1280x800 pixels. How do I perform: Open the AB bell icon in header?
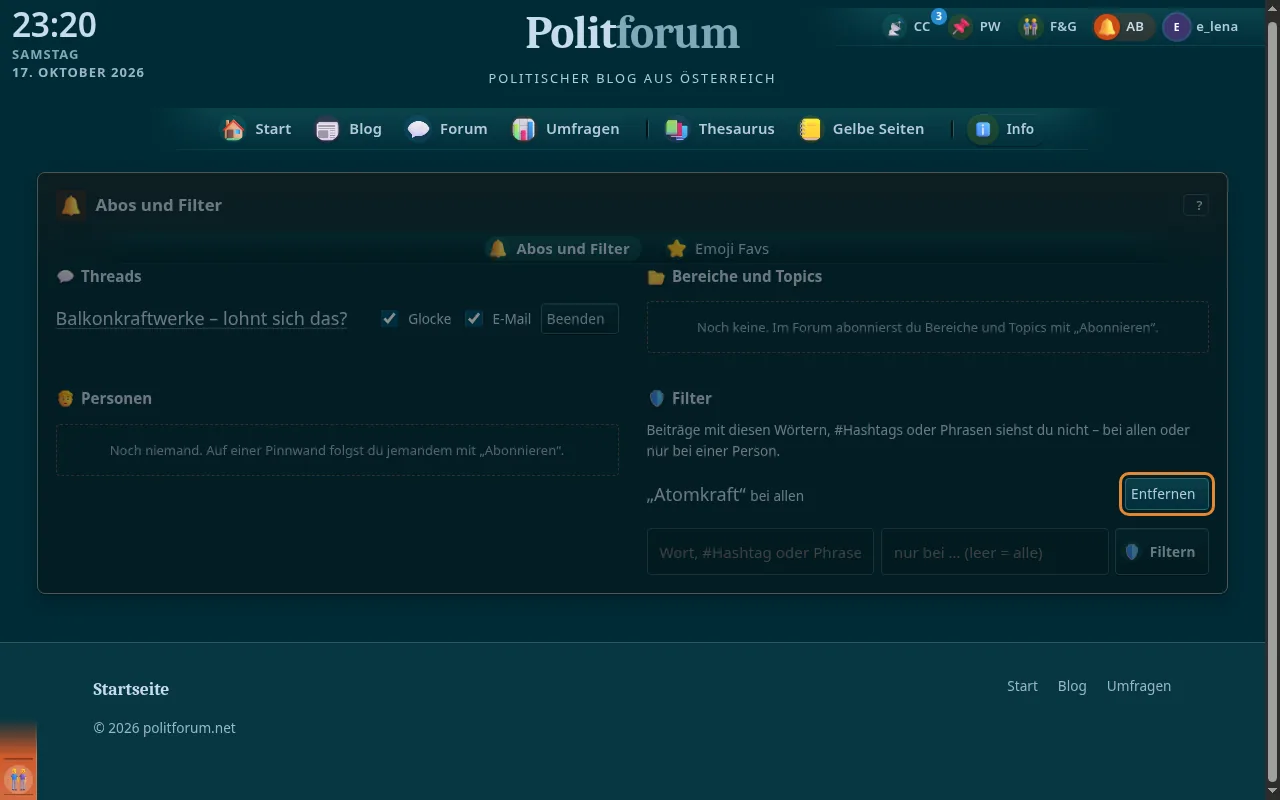tap(1106, 27)
